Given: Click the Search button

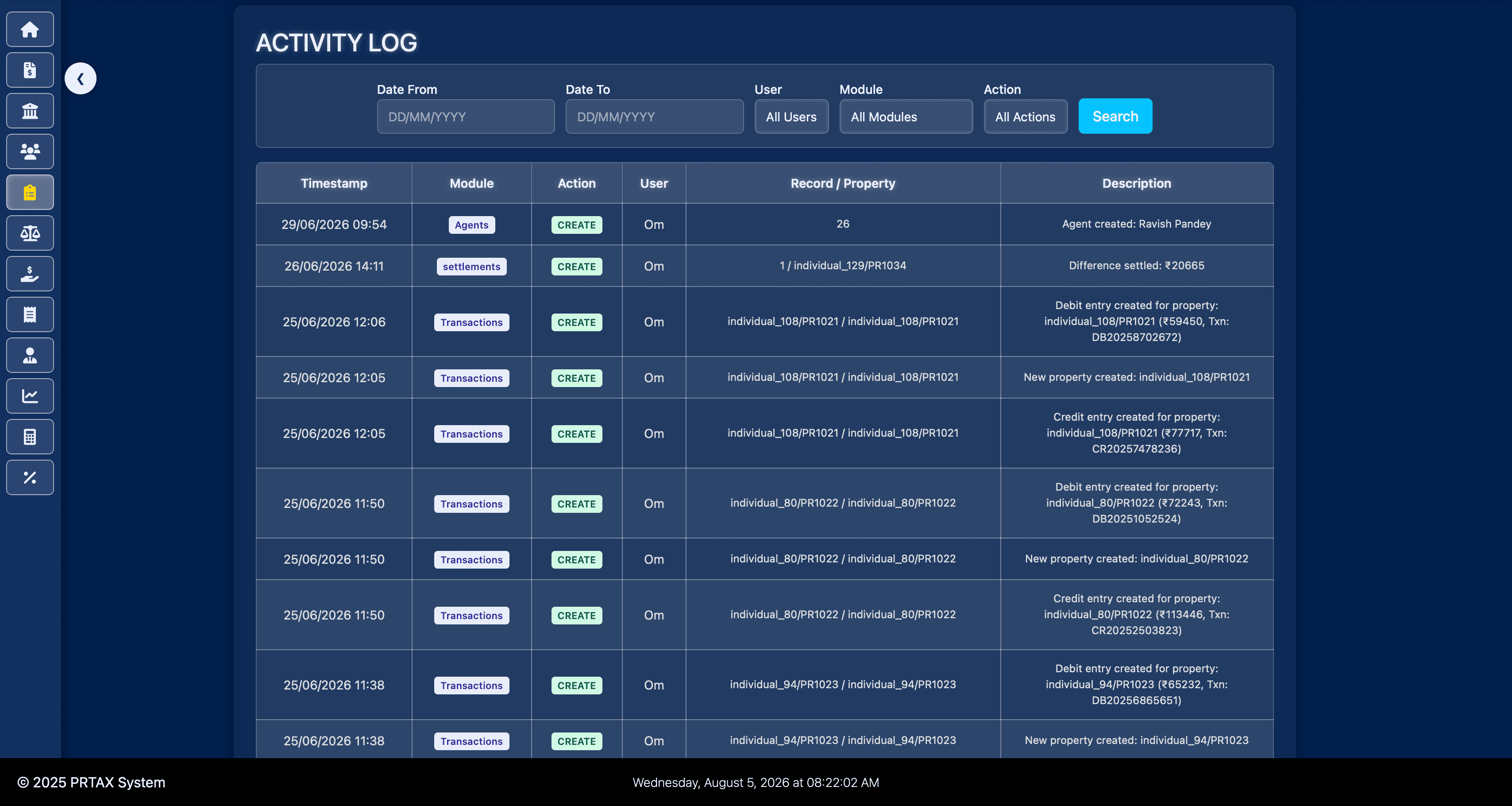Looking at the screenshot, I should (x=1115, y=116).
